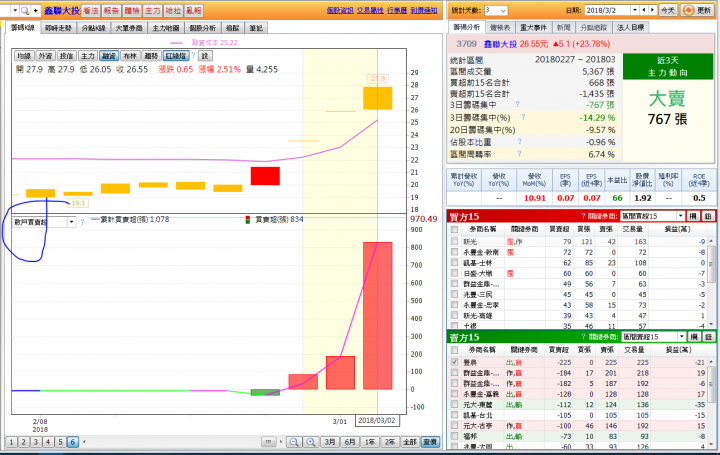Click the 看法 button

(x=91, y=11)
